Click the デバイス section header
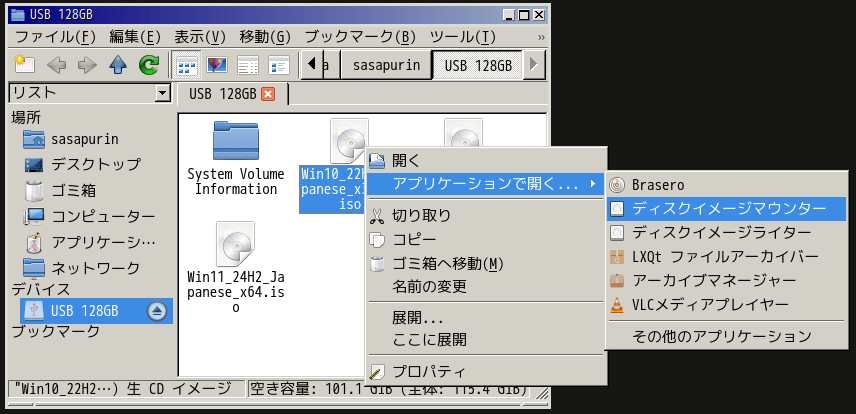The height and width of the screenshot is (414, 856). click(x=41, y=289)
